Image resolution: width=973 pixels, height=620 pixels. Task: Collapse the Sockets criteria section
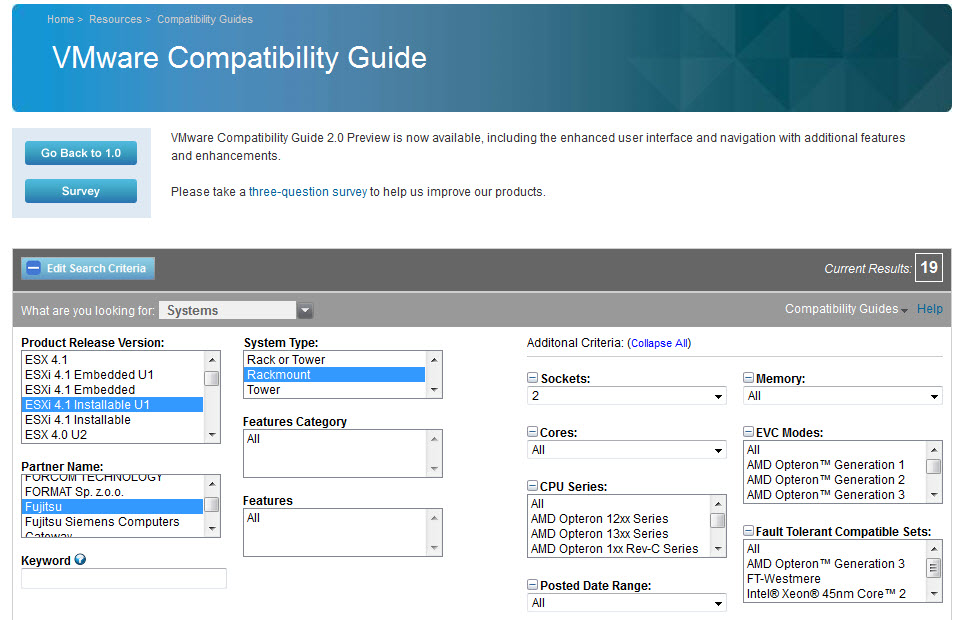(x=532, y=378)
